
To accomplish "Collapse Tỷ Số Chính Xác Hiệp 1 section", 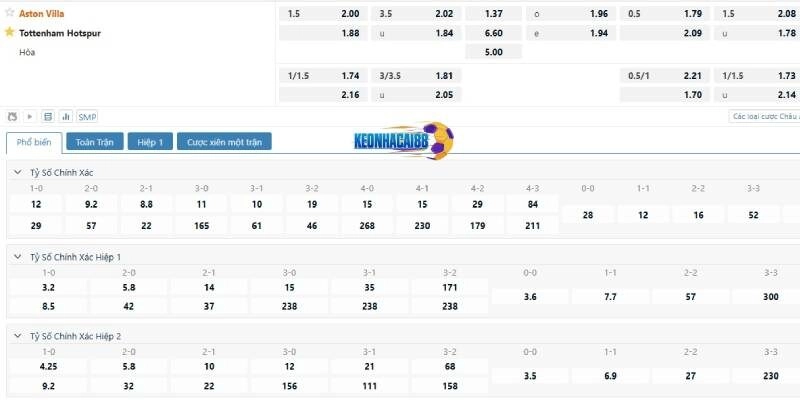I will (17, 256).
